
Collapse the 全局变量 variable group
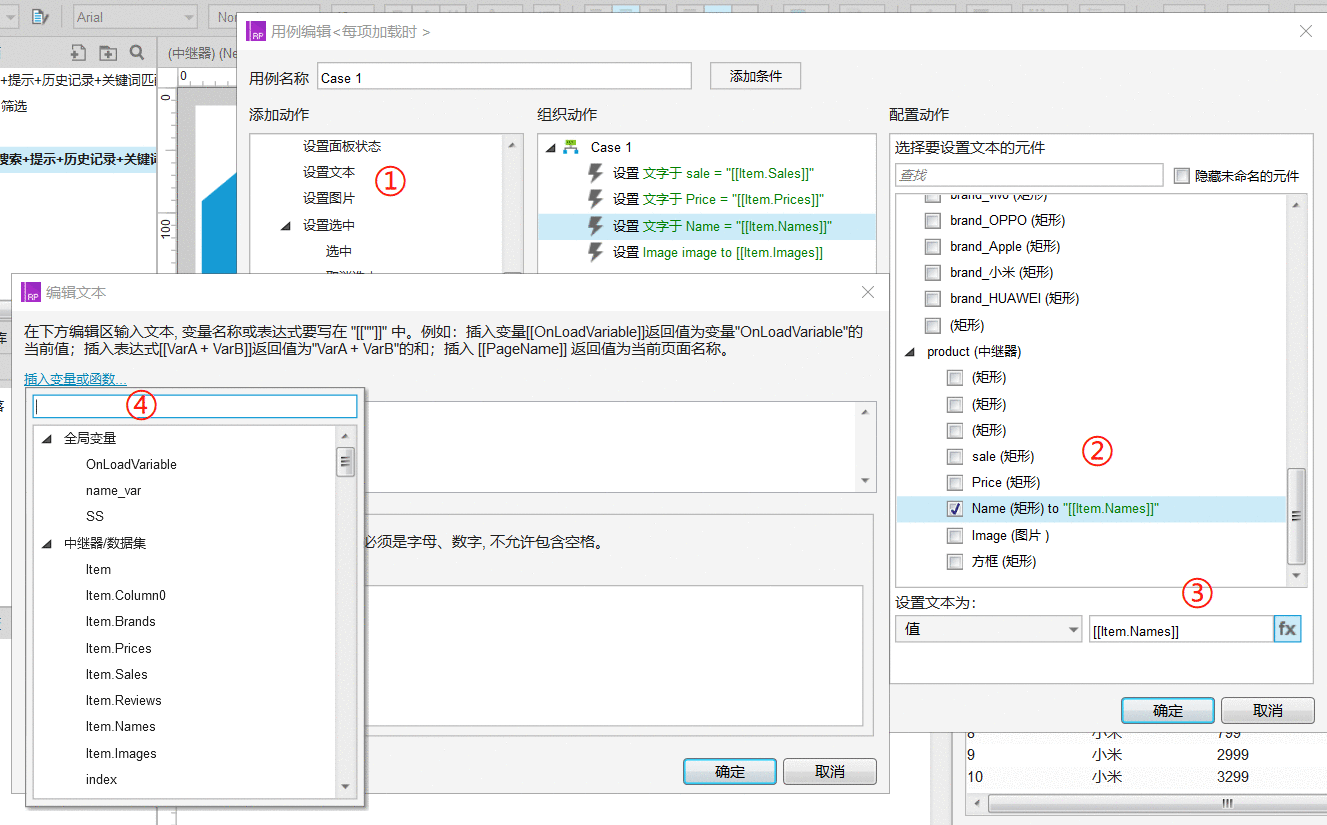[47, 438]
